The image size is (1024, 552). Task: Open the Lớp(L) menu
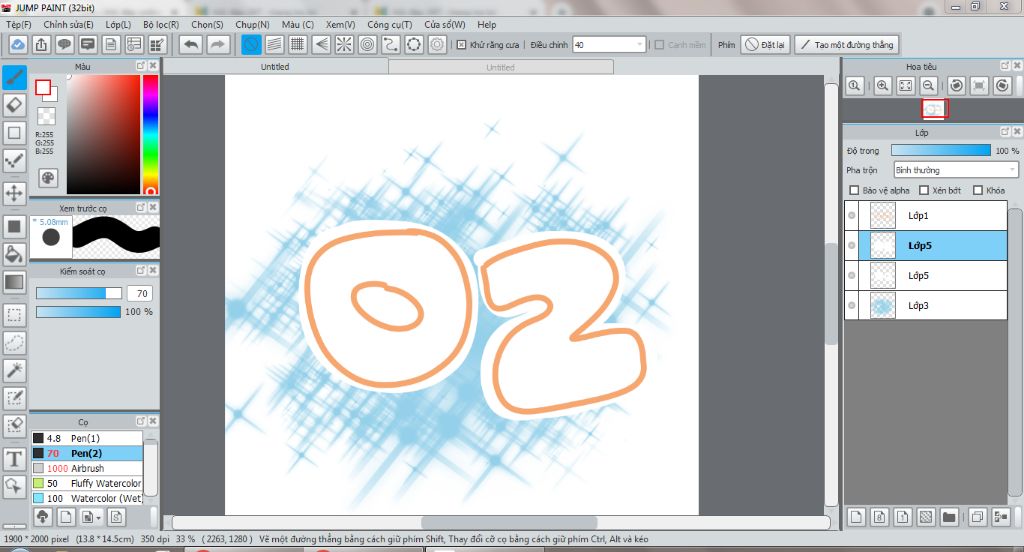[x=118, y=24]
